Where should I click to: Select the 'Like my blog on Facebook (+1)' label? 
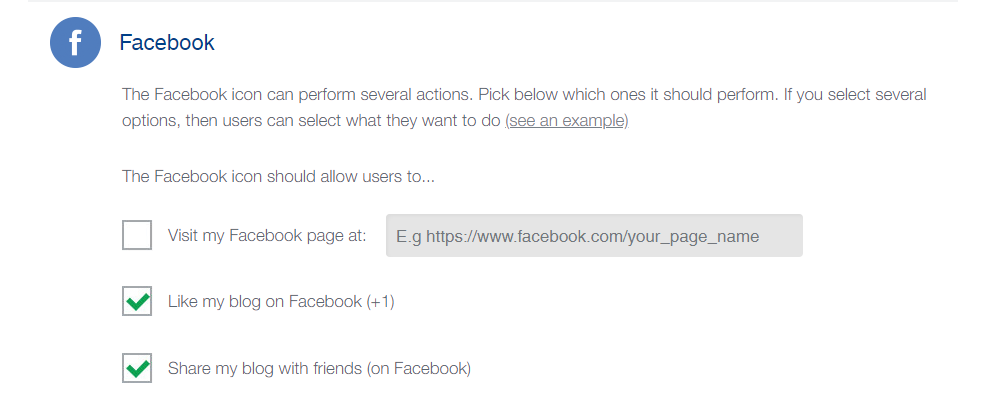(x=281, y=301)
